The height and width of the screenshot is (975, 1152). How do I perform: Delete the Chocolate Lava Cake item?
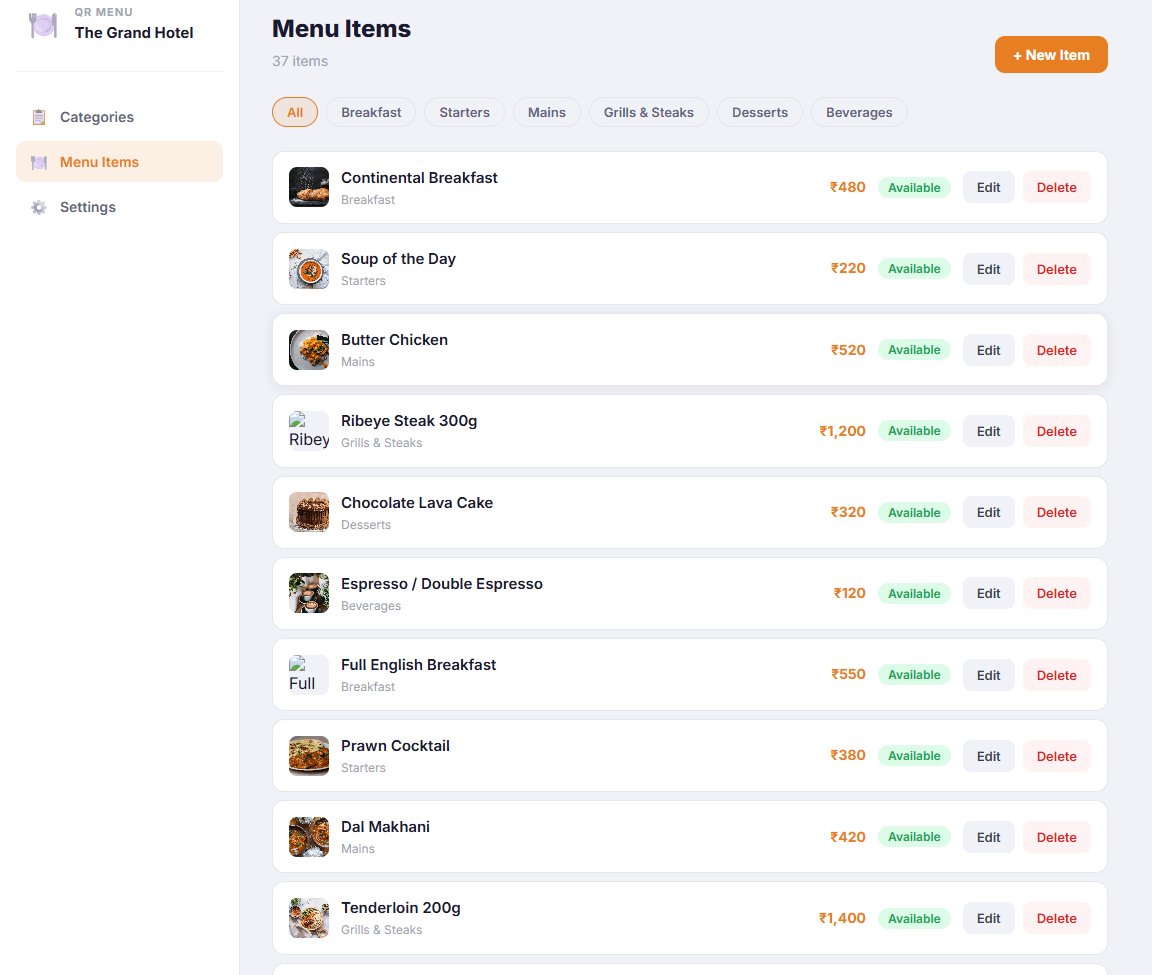[1056, 512]
